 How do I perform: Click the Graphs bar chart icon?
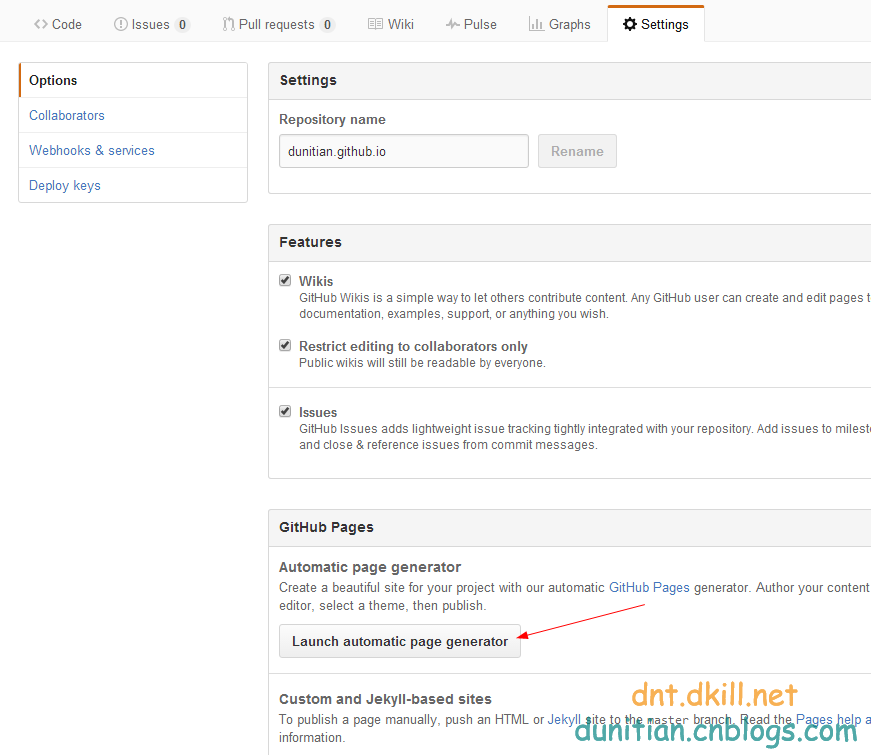536,24
